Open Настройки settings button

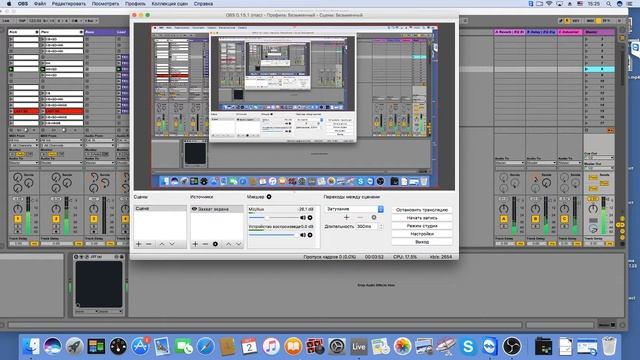(x=422, y=234)
